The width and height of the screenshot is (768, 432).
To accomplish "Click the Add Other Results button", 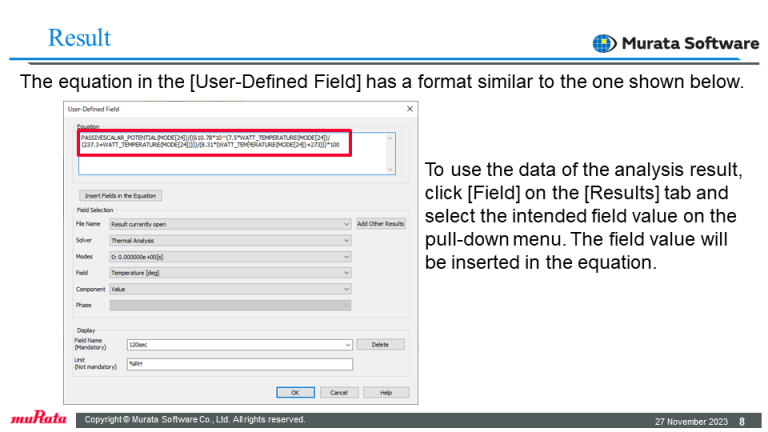I will point(381,224).
